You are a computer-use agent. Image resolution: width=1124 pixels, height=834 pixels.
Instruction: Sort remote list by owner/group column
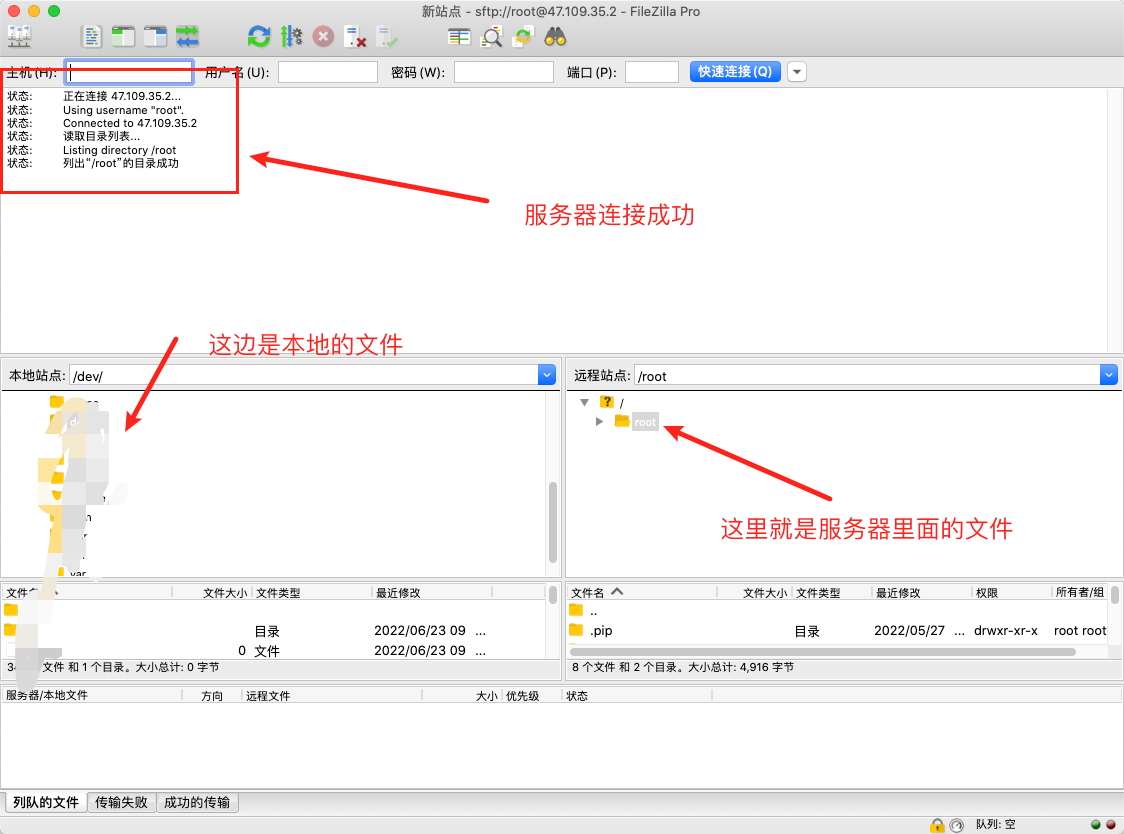coord(1080,592)
